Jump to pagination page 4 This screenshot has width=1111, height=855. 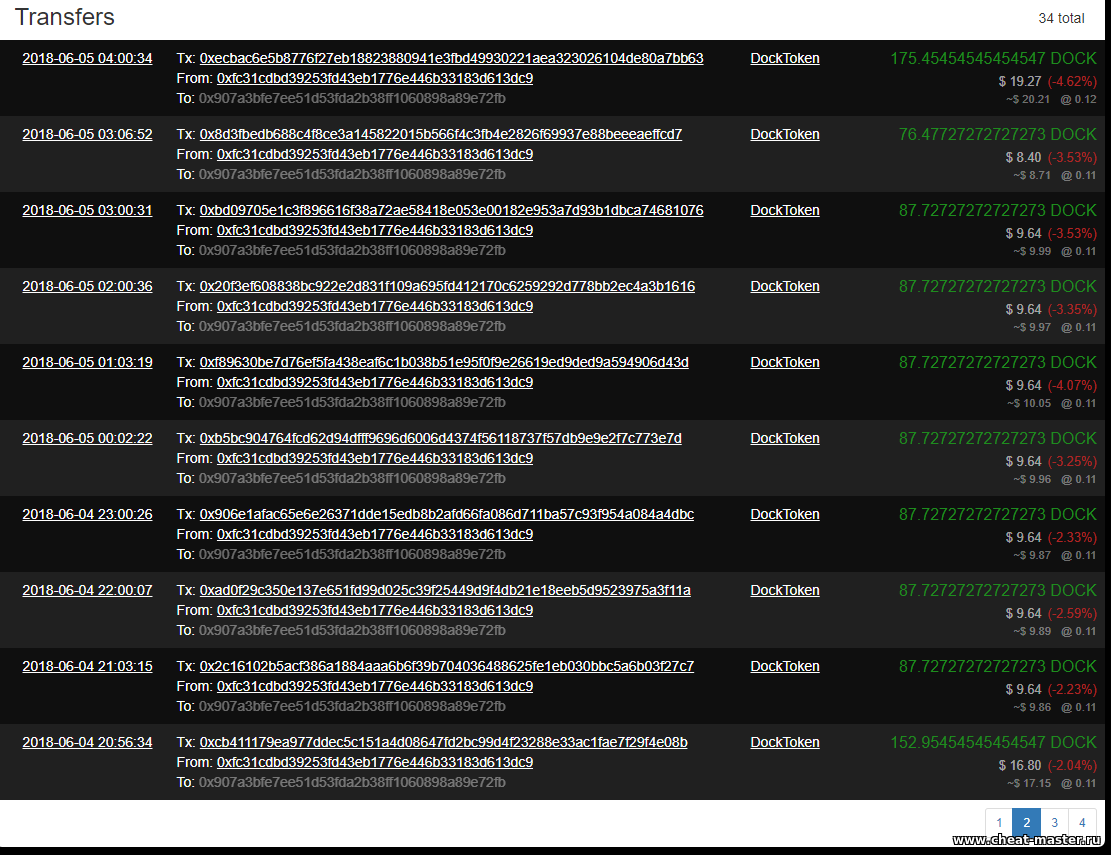click(x=1082, y=823)
